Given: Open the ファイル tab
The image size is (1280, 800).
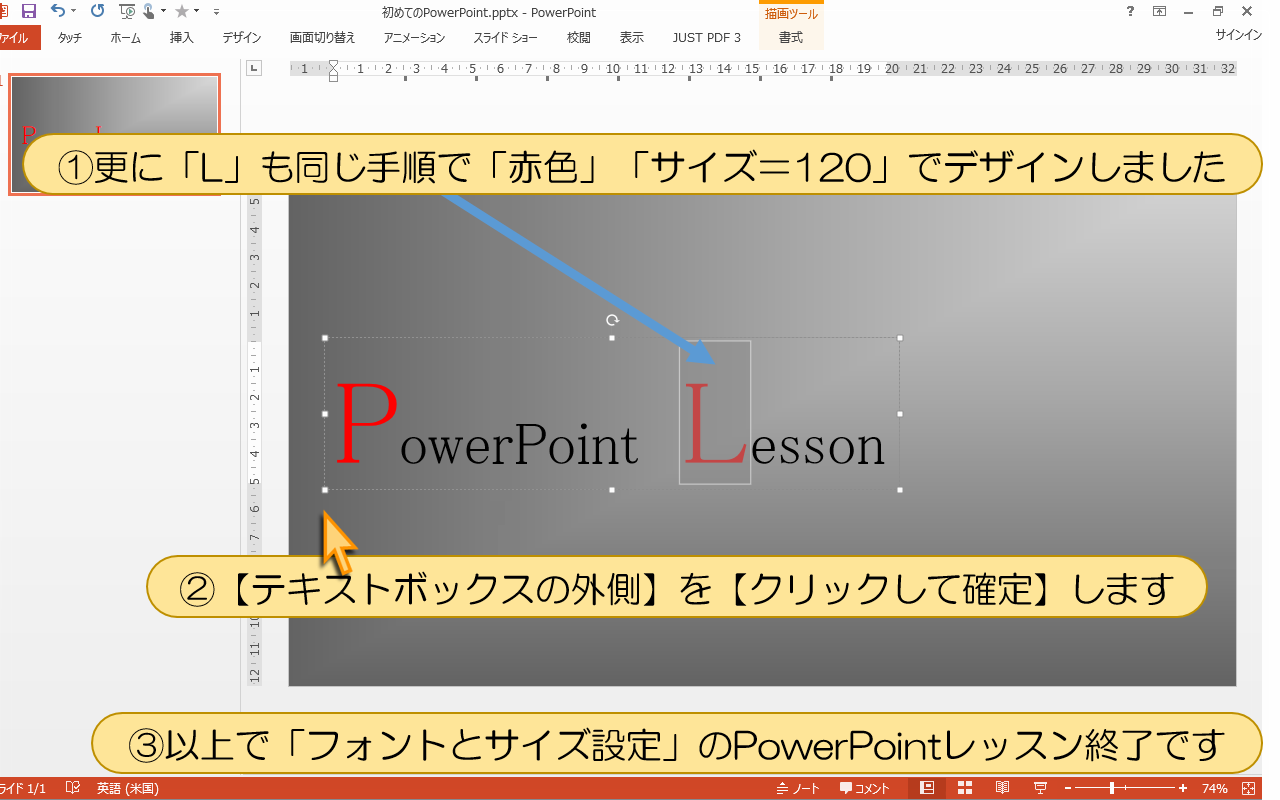Looking at the screenshot, I should [18, 38].
